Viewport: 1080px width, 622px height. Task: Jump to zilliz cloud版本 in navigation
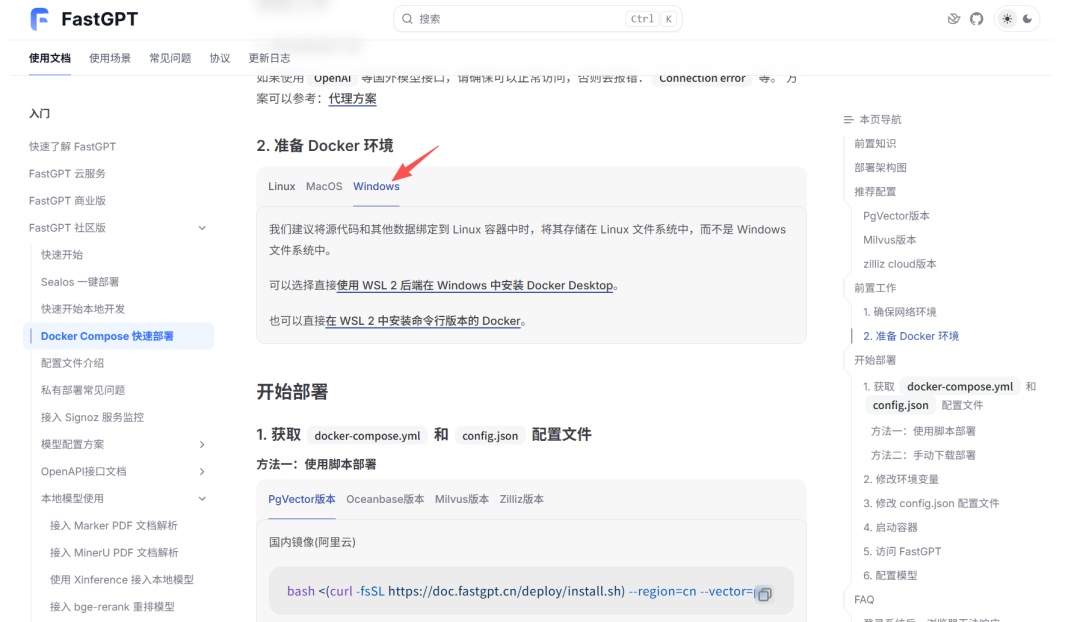pyautogui.click(x=900, y=264)
